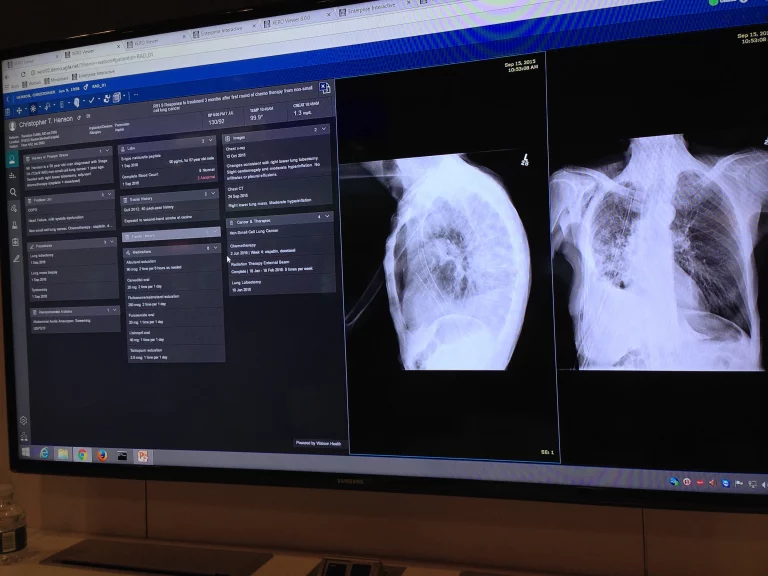Select Spirometry procedure row

(73, 293)
